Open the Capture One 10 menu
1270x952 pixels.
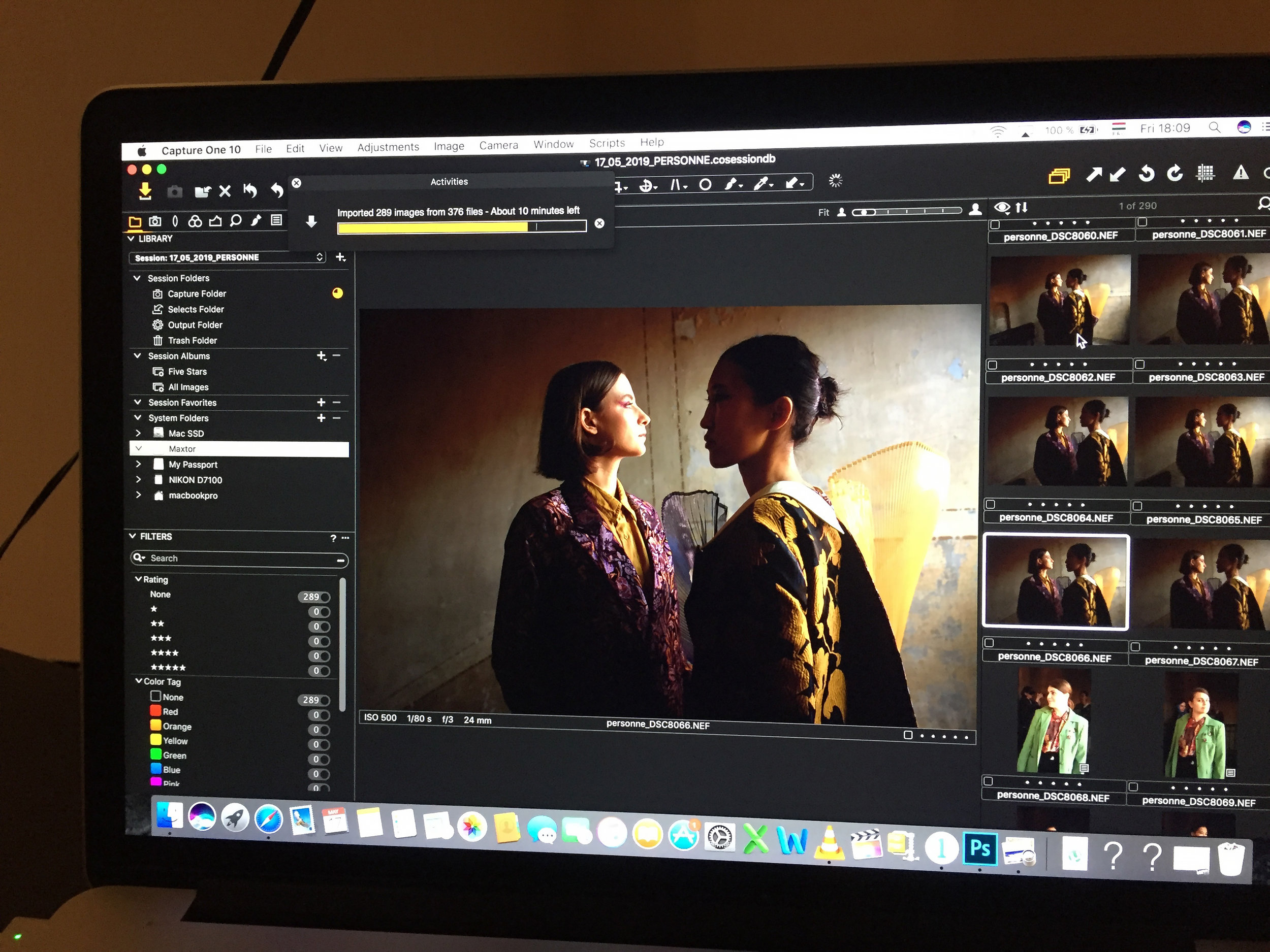[x=201, y=150]
